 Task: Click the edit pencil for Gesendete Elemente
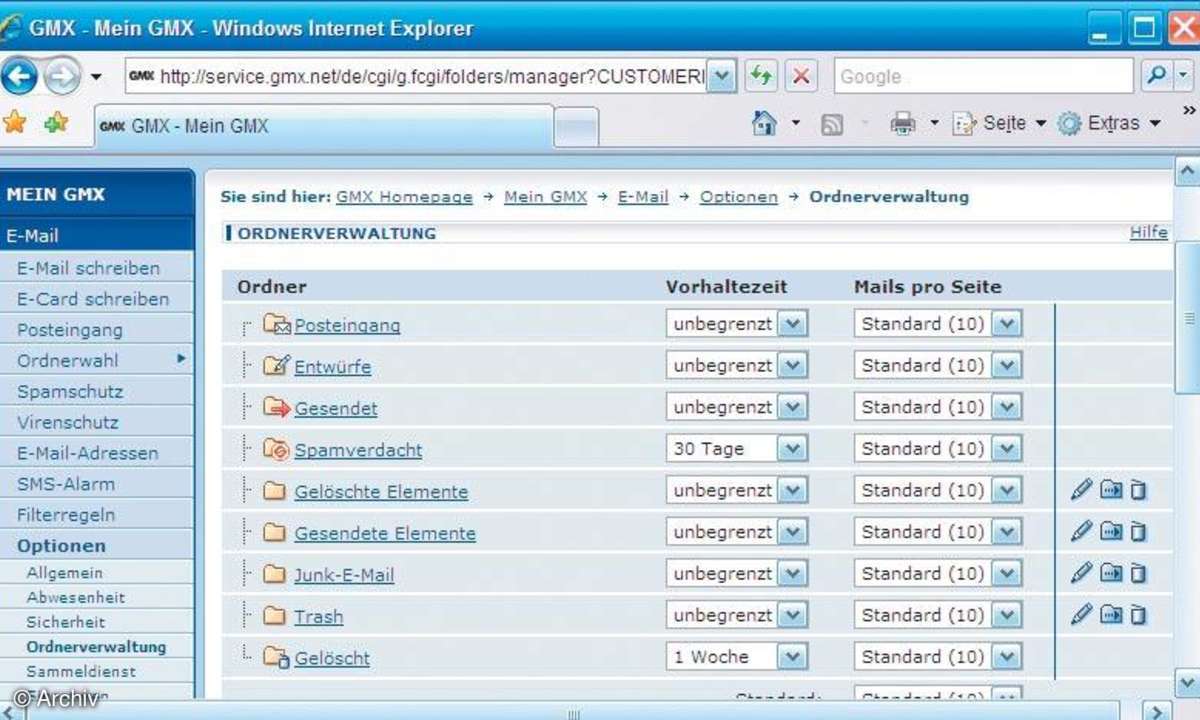[1081, 531]
